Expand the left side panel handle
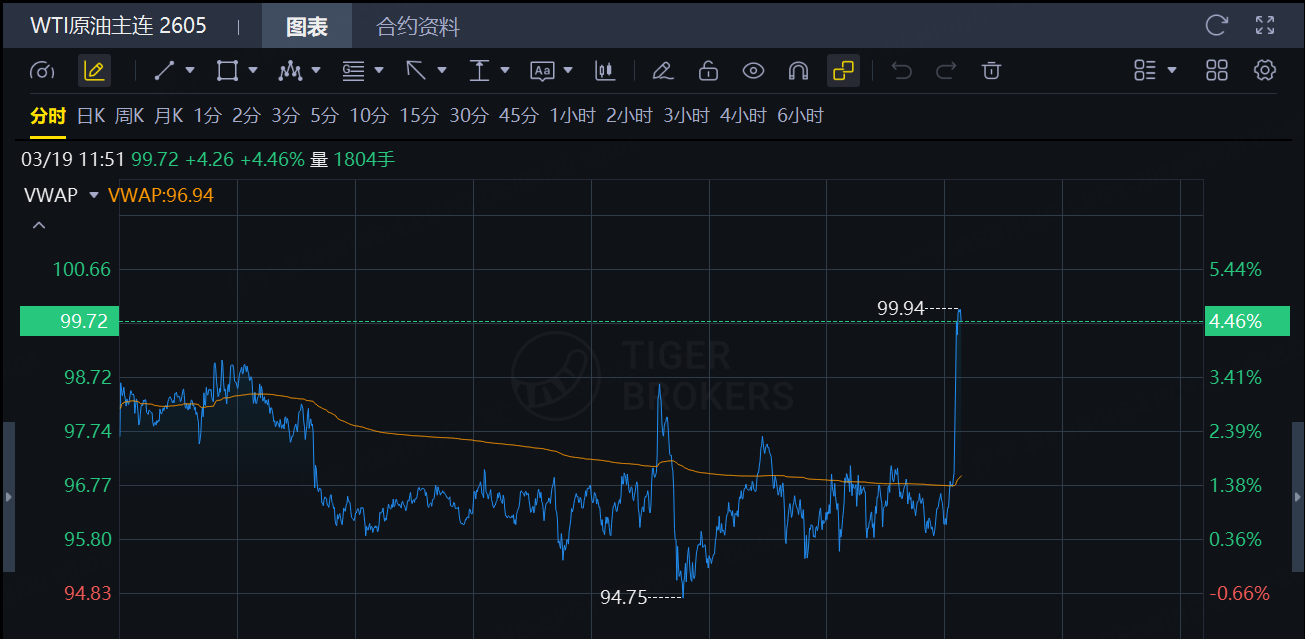 [9, 497]
